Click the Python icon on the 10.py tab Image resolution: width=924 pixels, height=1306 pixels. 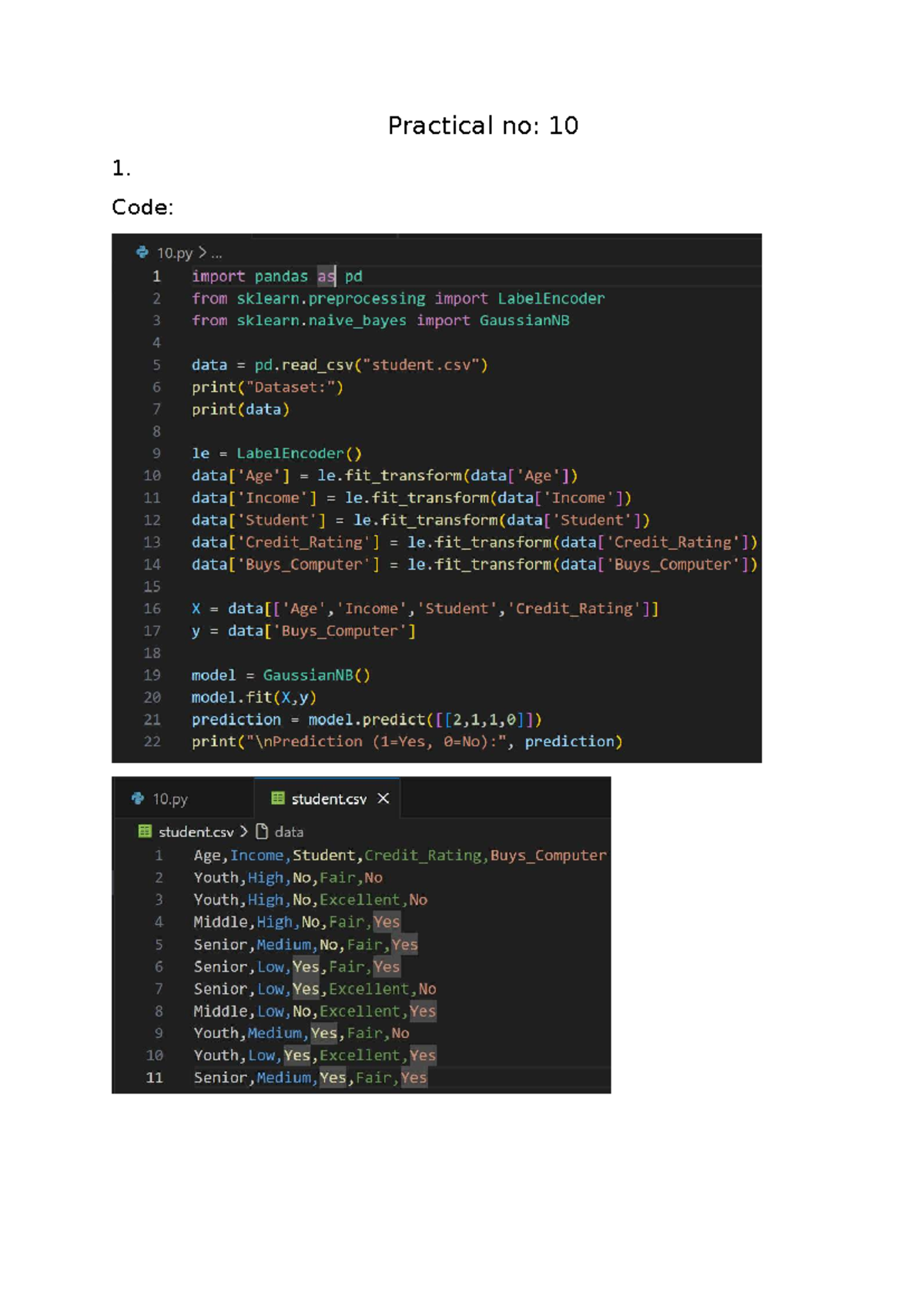(x=138, y=799)
